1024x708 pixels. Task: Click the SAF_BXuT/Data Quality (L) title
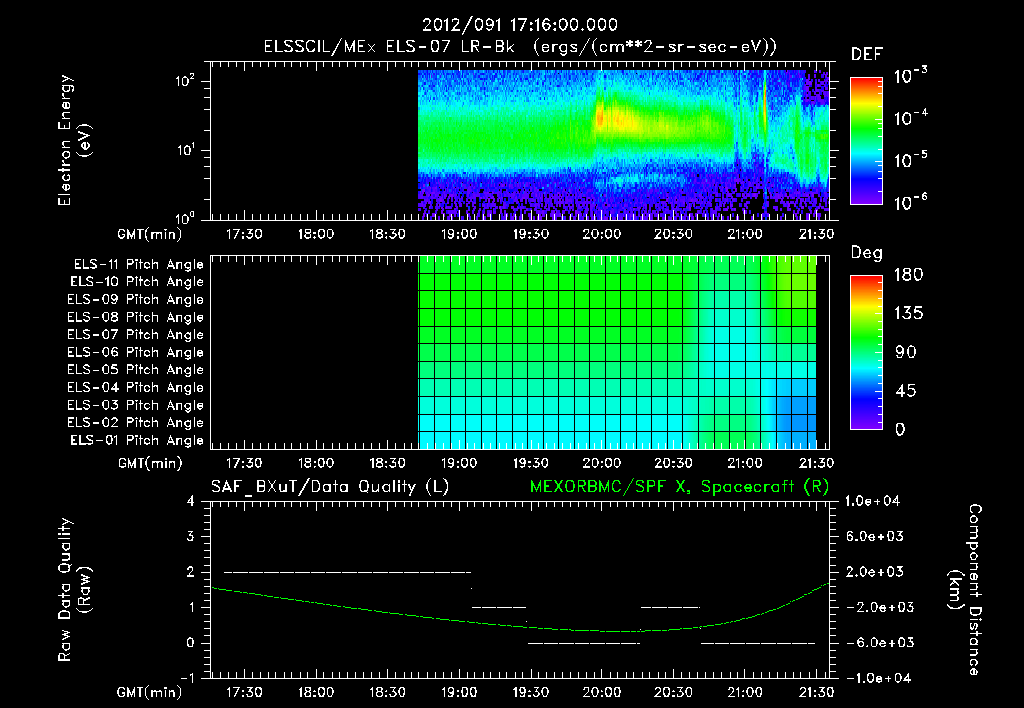330,487
